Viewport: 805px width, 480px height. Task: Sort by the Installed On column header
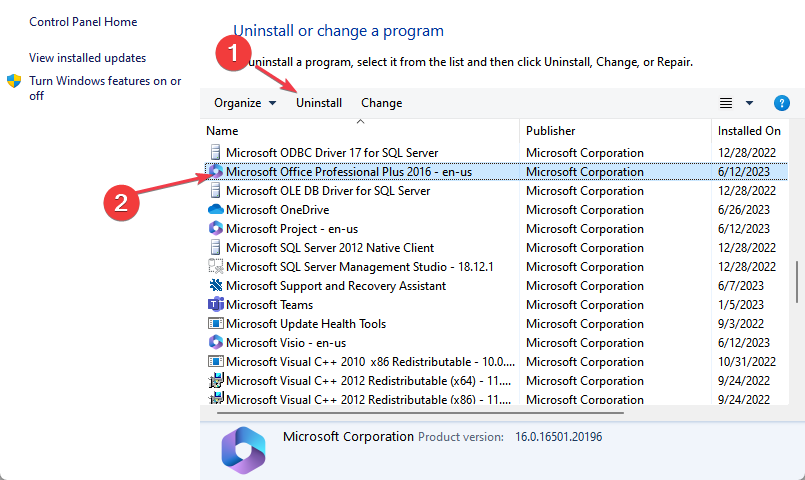click(749, 131)
